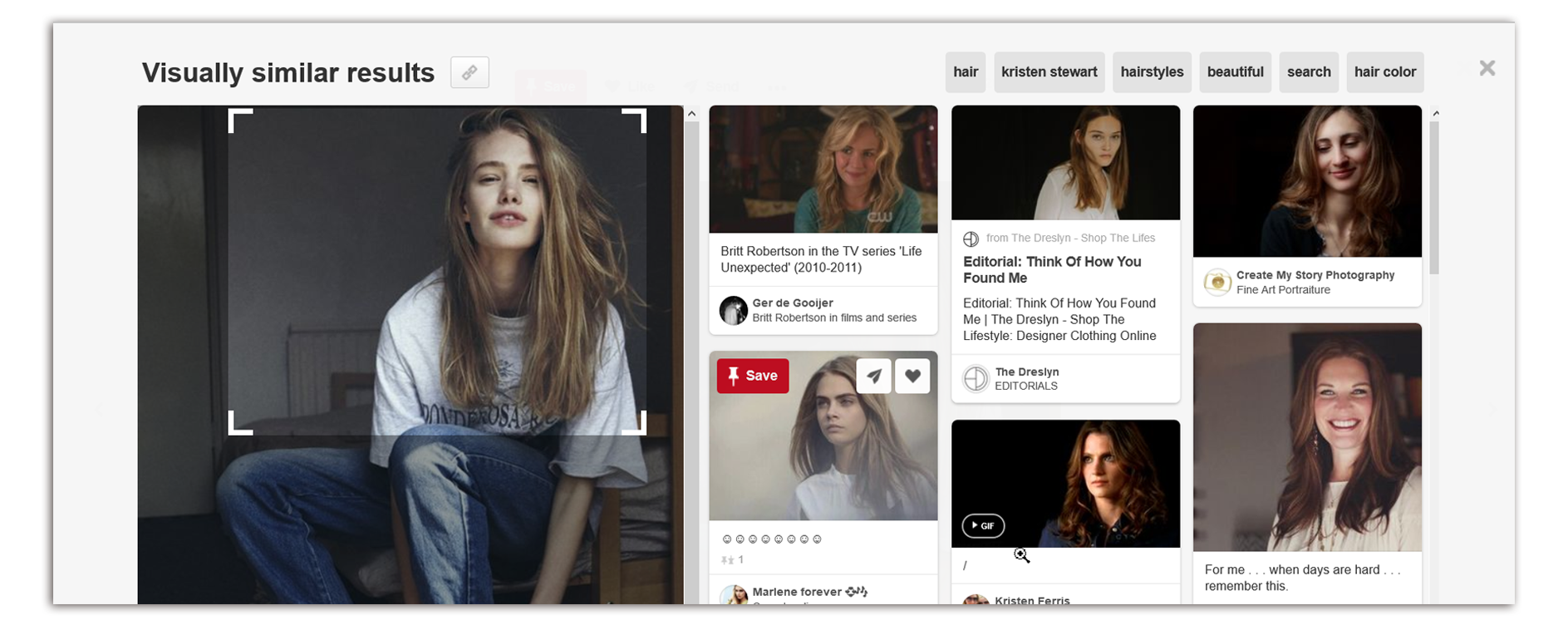
Task: Choose the 'search' tag chip
Action: (x=1309, y=72)
